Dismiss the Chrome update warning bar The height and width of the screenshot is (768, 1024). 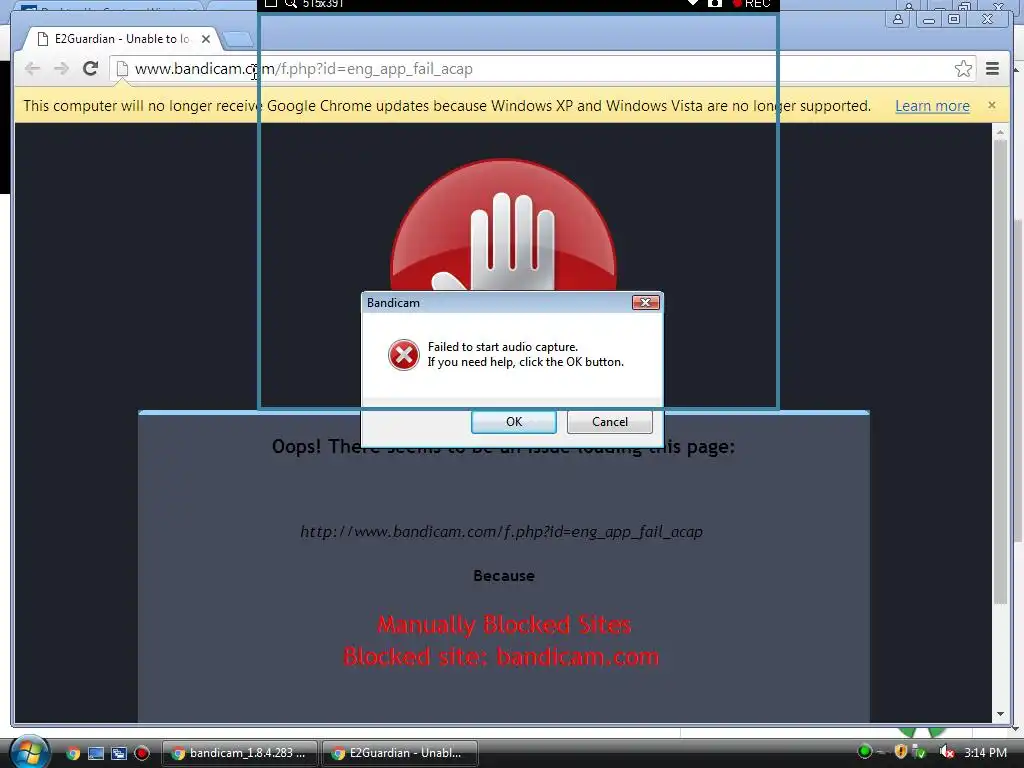click(x=992, y=105)
